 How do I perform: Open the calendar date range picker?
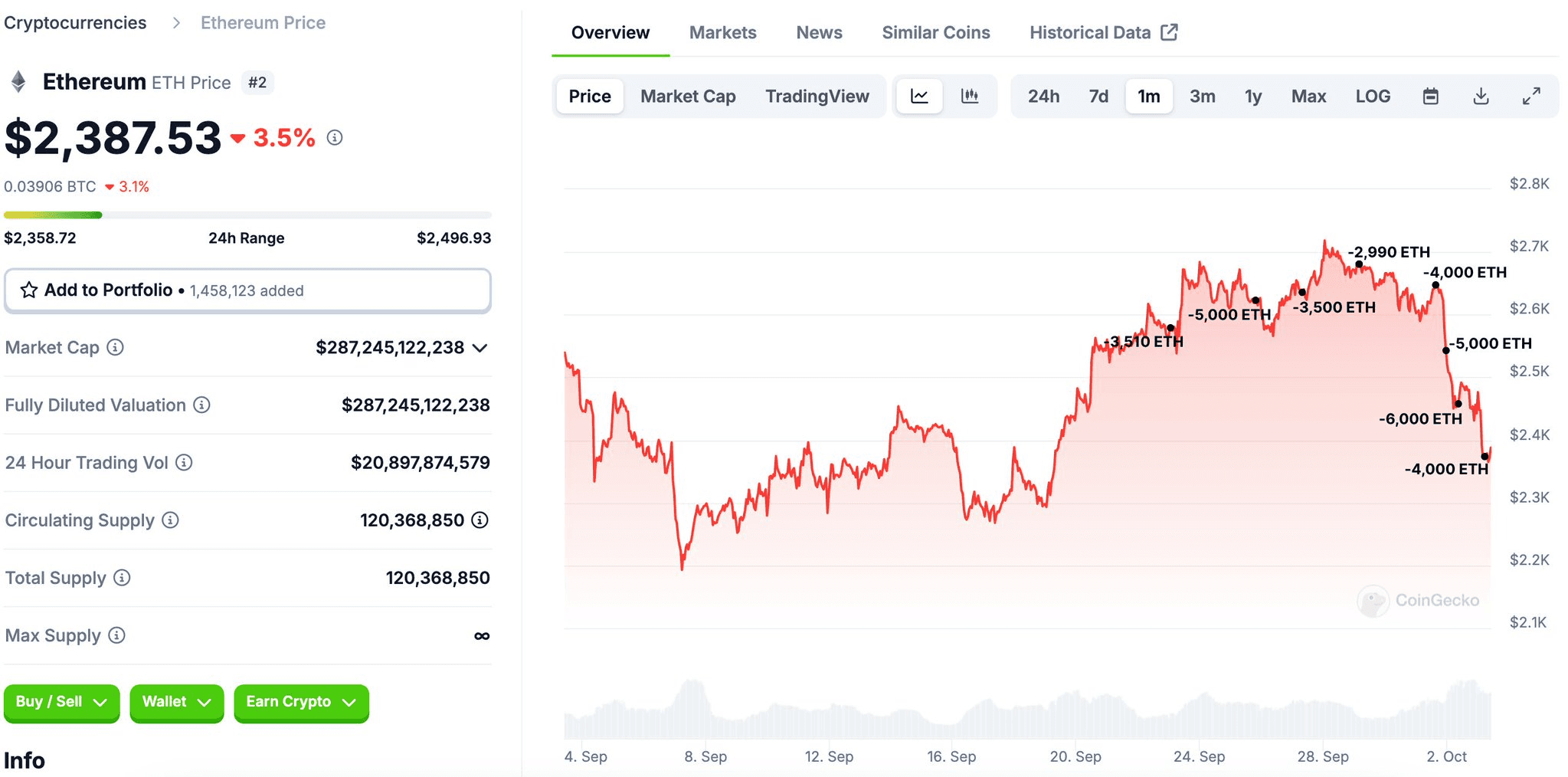1430,96
